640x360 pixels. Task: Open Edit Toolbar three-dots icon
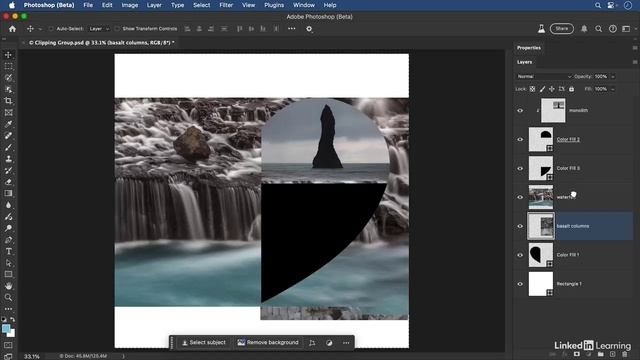click(8, 309)
